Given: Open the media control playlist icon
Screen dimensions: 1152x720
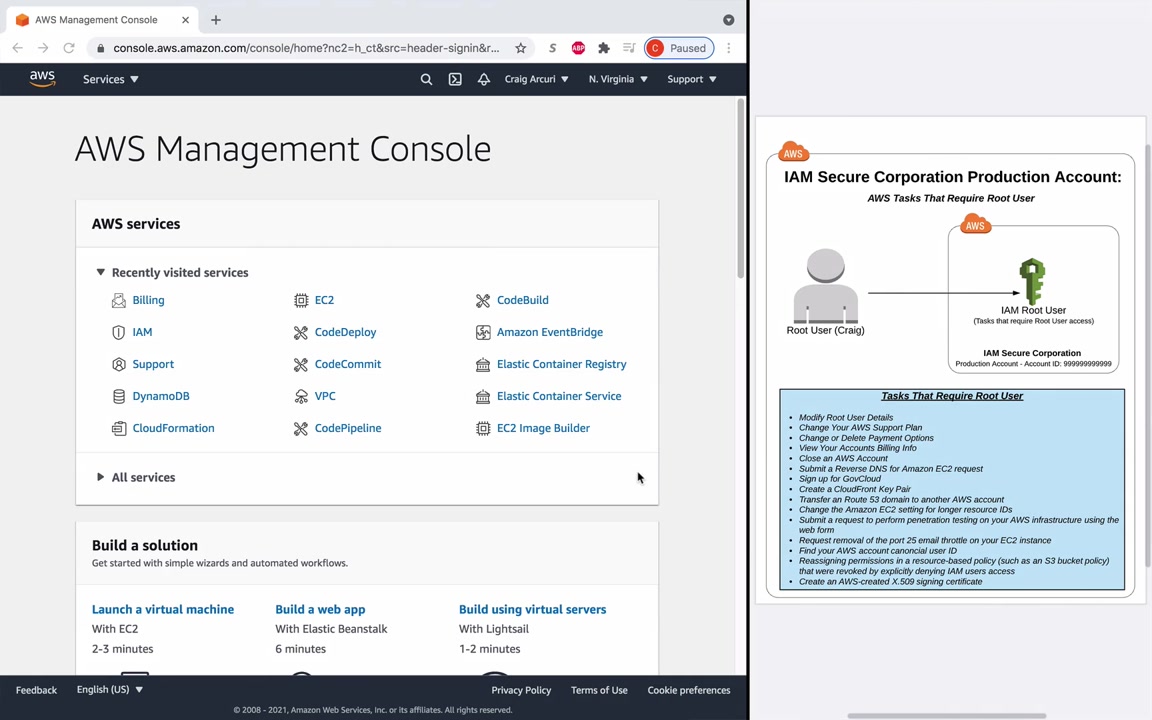Looking at the screenshot, I should (x=629, y=48).
